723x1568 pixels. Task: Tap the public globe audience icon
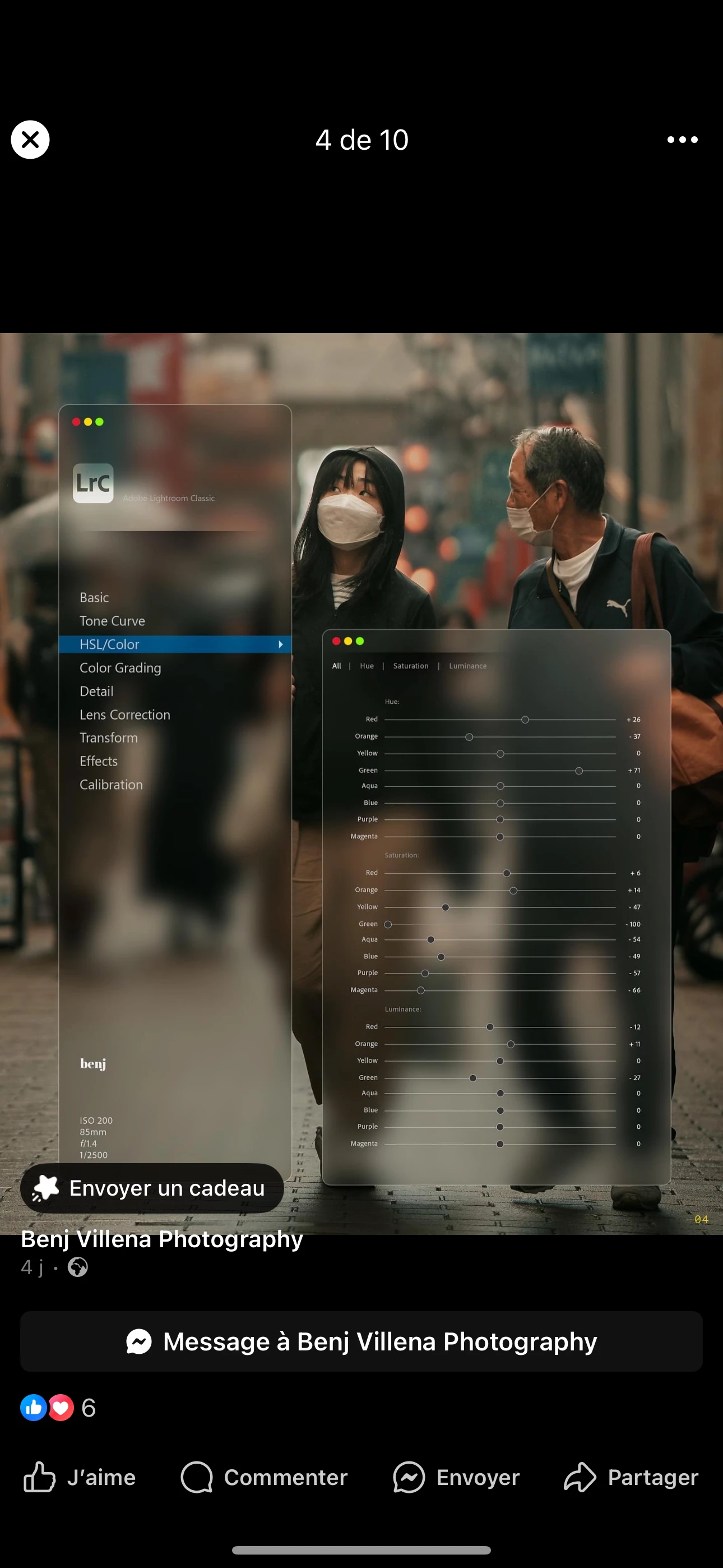point(77,1268)
